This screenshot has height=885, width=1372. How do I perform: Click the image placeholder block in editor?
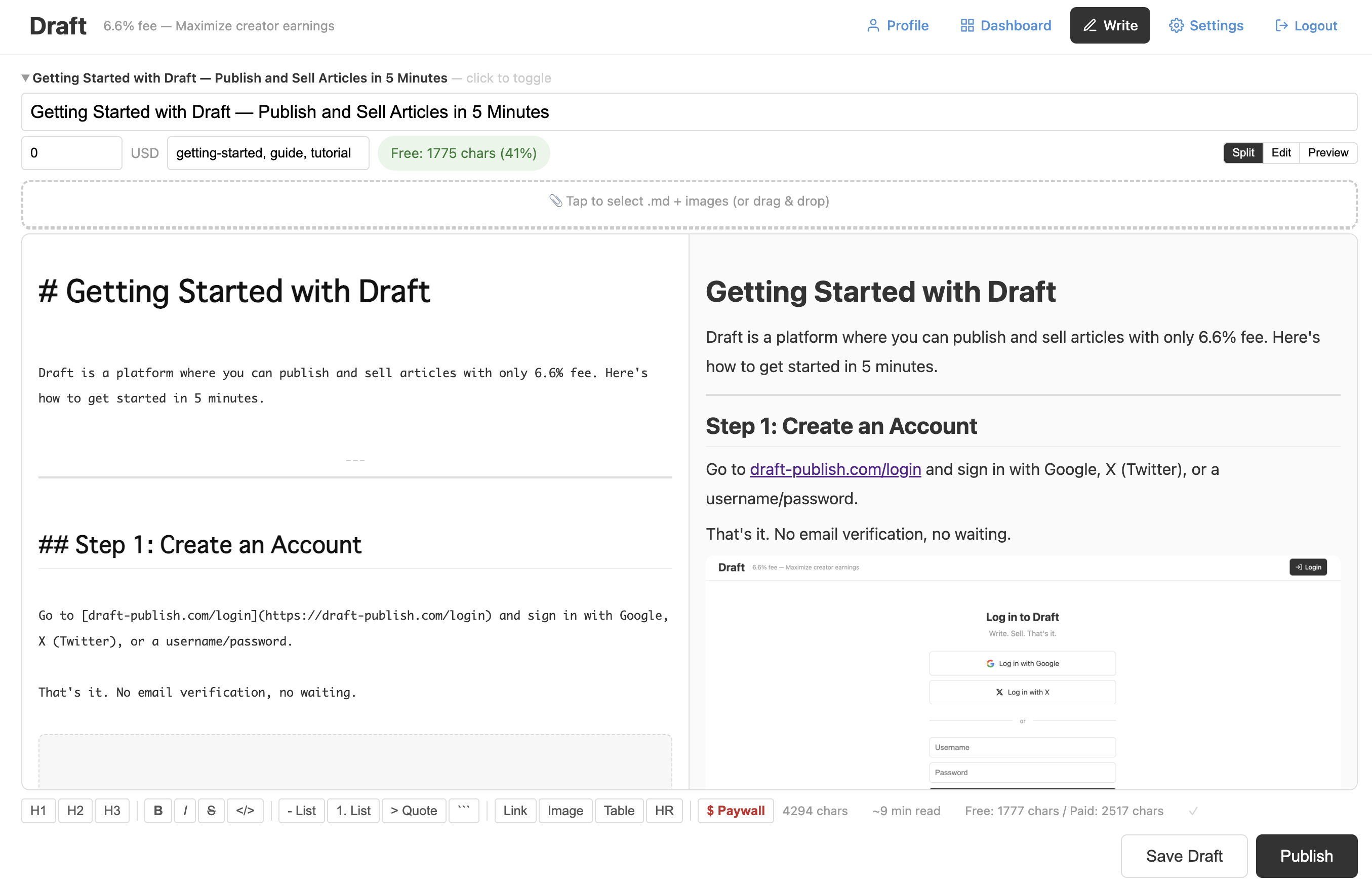(355, 761)
